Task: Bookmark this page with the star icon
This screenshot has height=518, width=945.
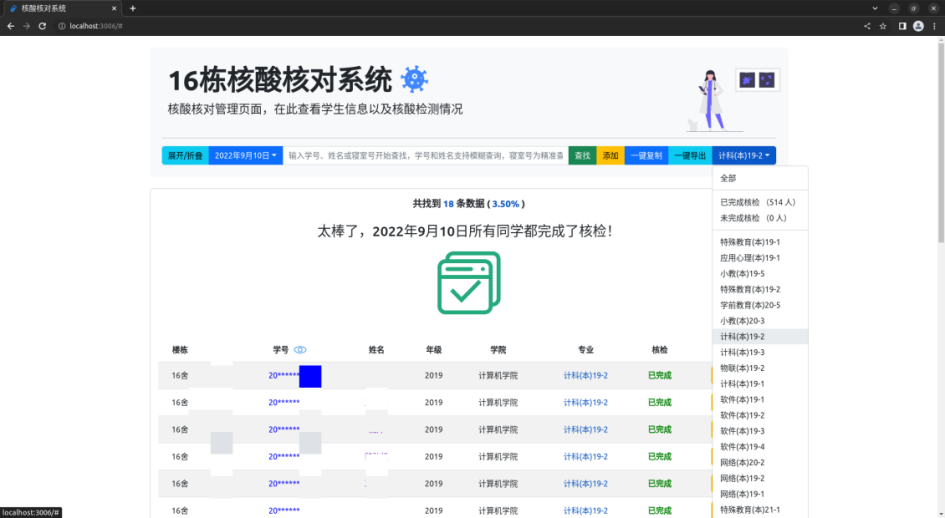Action: point(883,25)
